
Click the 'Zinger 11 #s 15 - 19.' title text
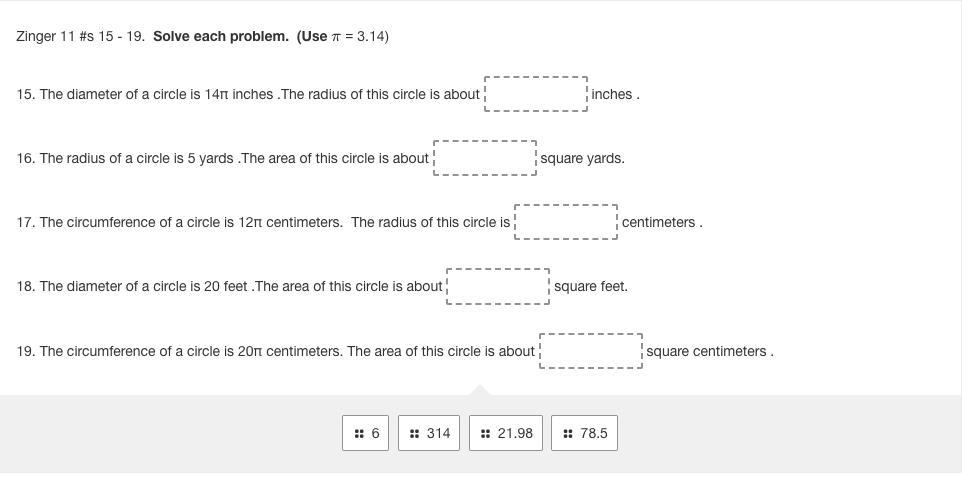click(81, 36)
